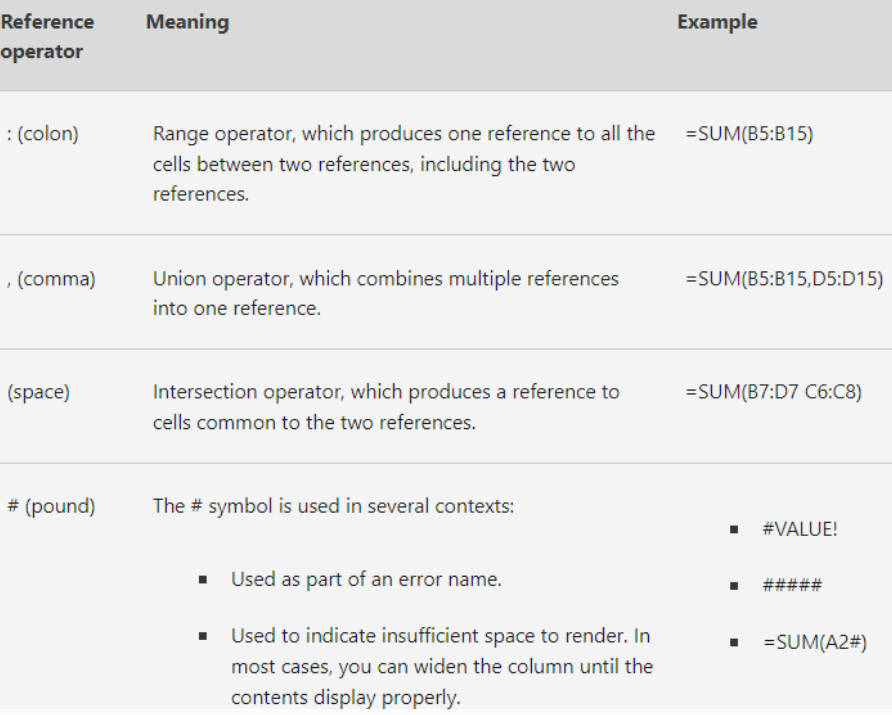The height and width of the screenshot is (715, 892).
Task: Click the Meaning column header
Action: (188, 22)
